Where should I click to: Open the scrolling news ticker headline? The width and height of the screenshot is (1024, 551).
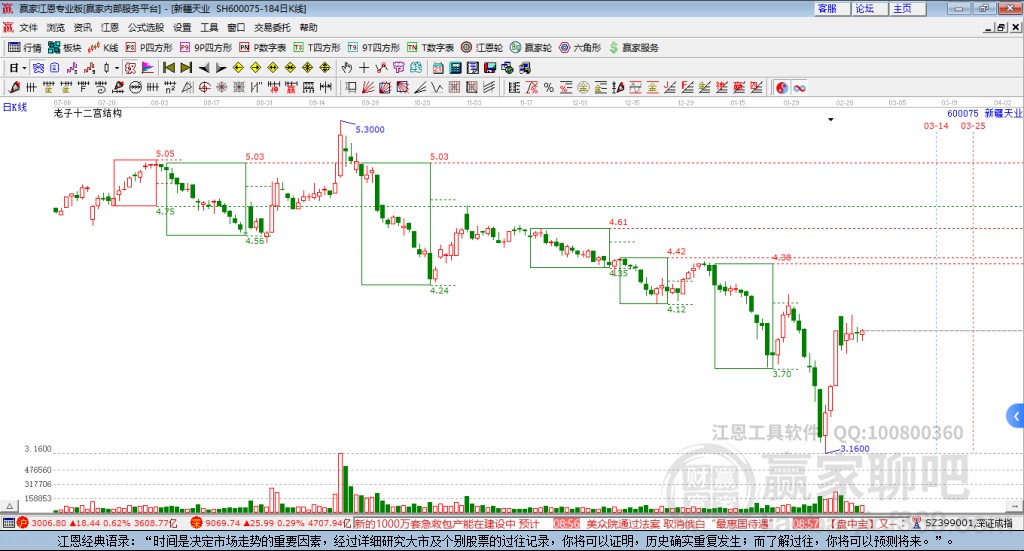point(630,524)
